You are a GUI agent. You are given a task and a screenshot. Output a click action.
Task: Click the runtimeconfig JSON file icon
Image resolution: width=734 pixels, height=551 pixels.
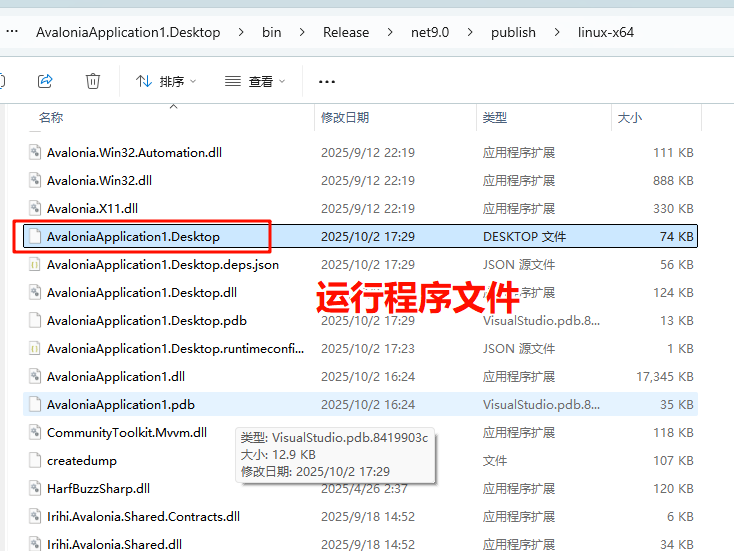35,349
